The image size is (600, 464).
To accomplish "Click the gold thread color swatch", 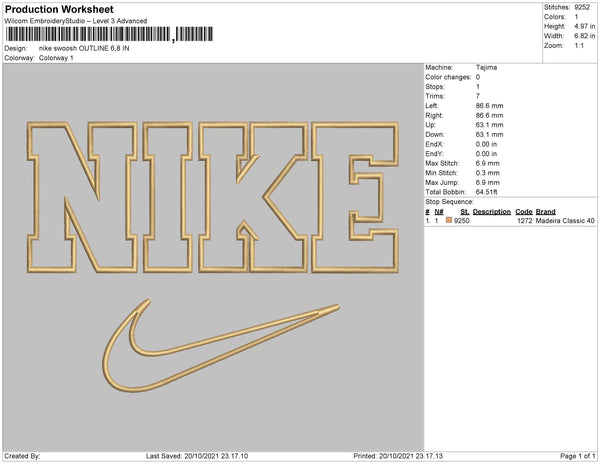I will coord(448,220).
